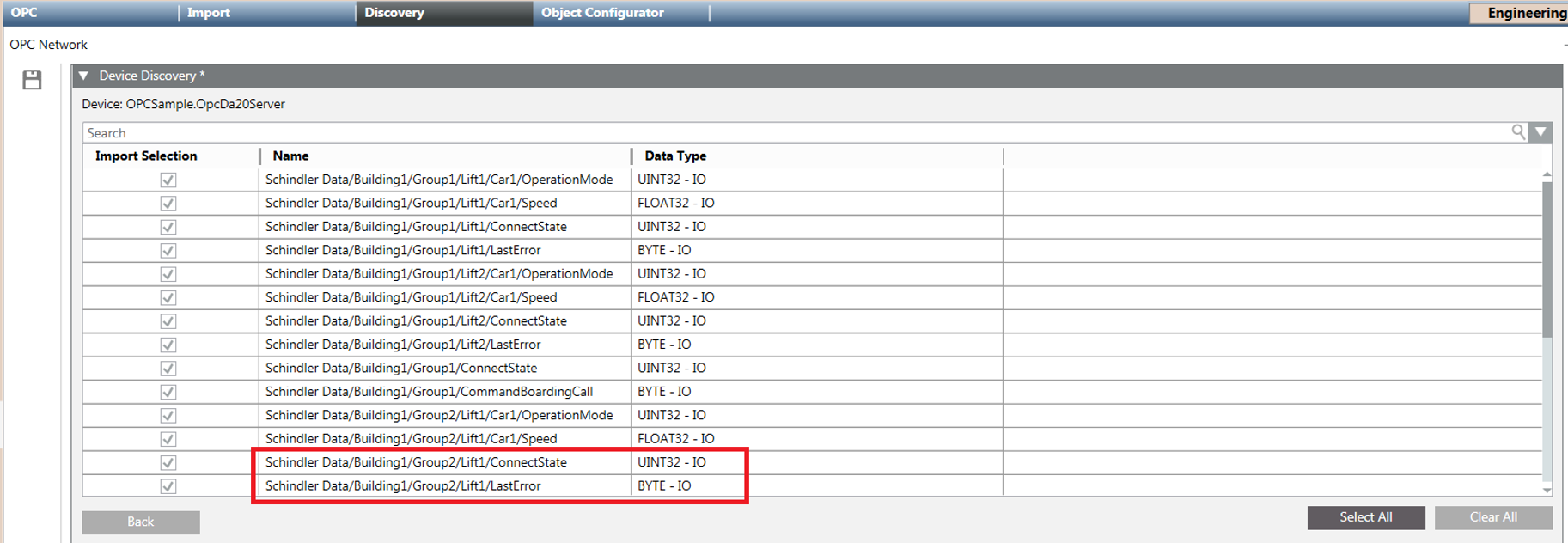Select the Group2/Lift1/LastError row name
This screenshot has width=1568, height=543.
click(403, 486)
